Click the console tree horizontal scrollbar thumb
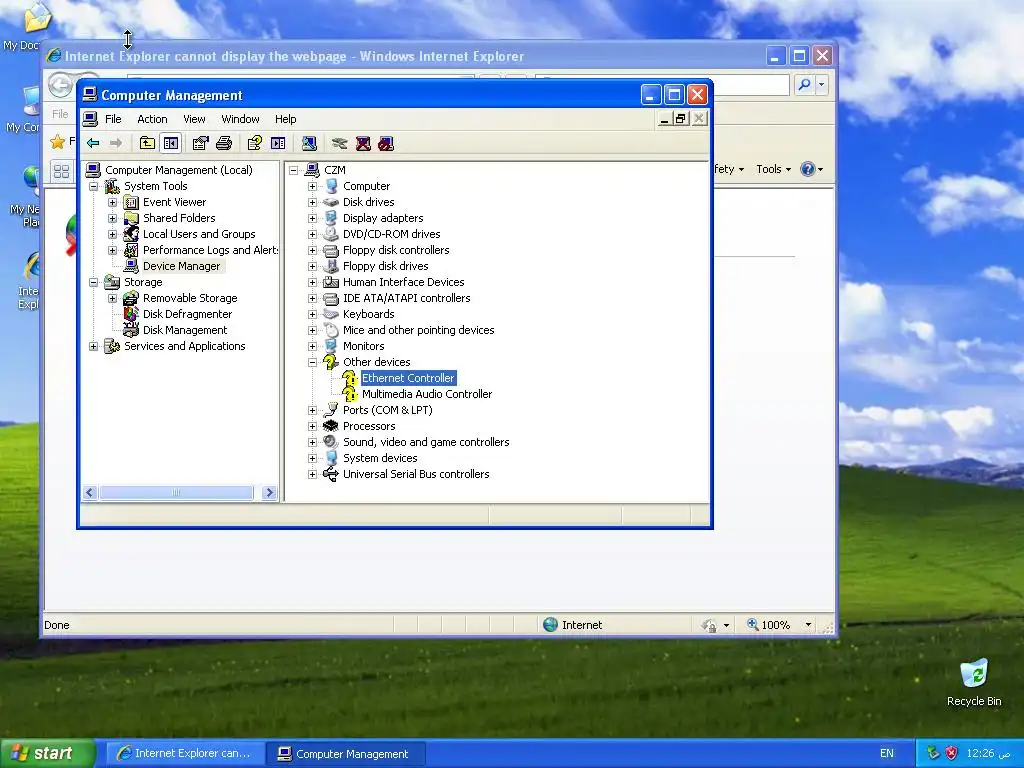Viewport: 1024px width, 768px height. pos(176,492)
